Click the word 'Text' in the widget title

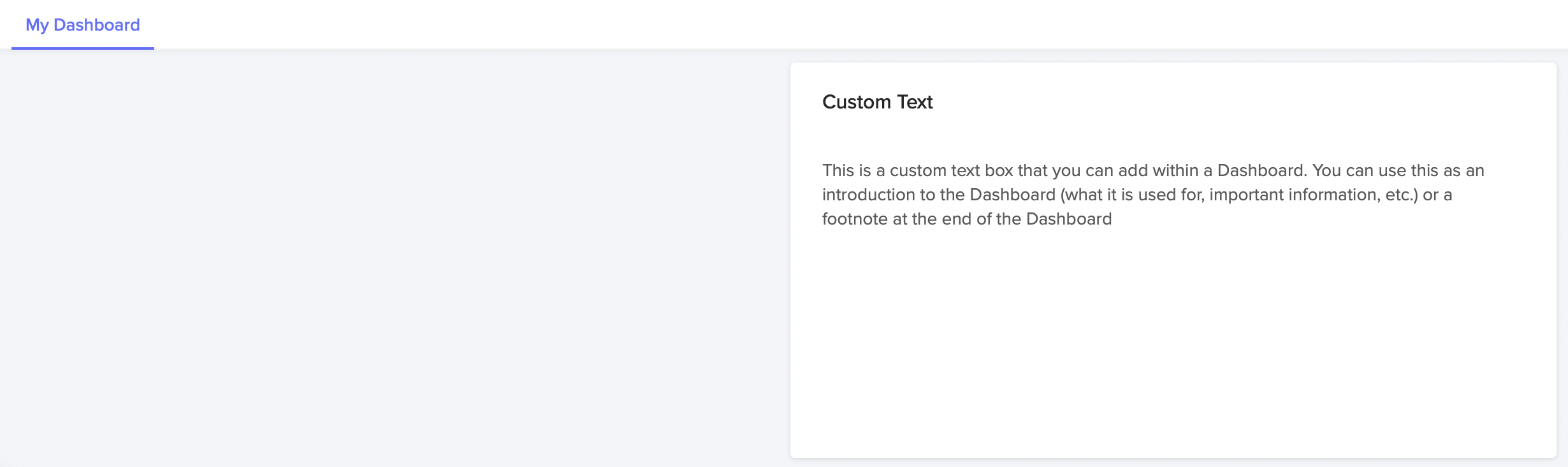tap(915, 102)
